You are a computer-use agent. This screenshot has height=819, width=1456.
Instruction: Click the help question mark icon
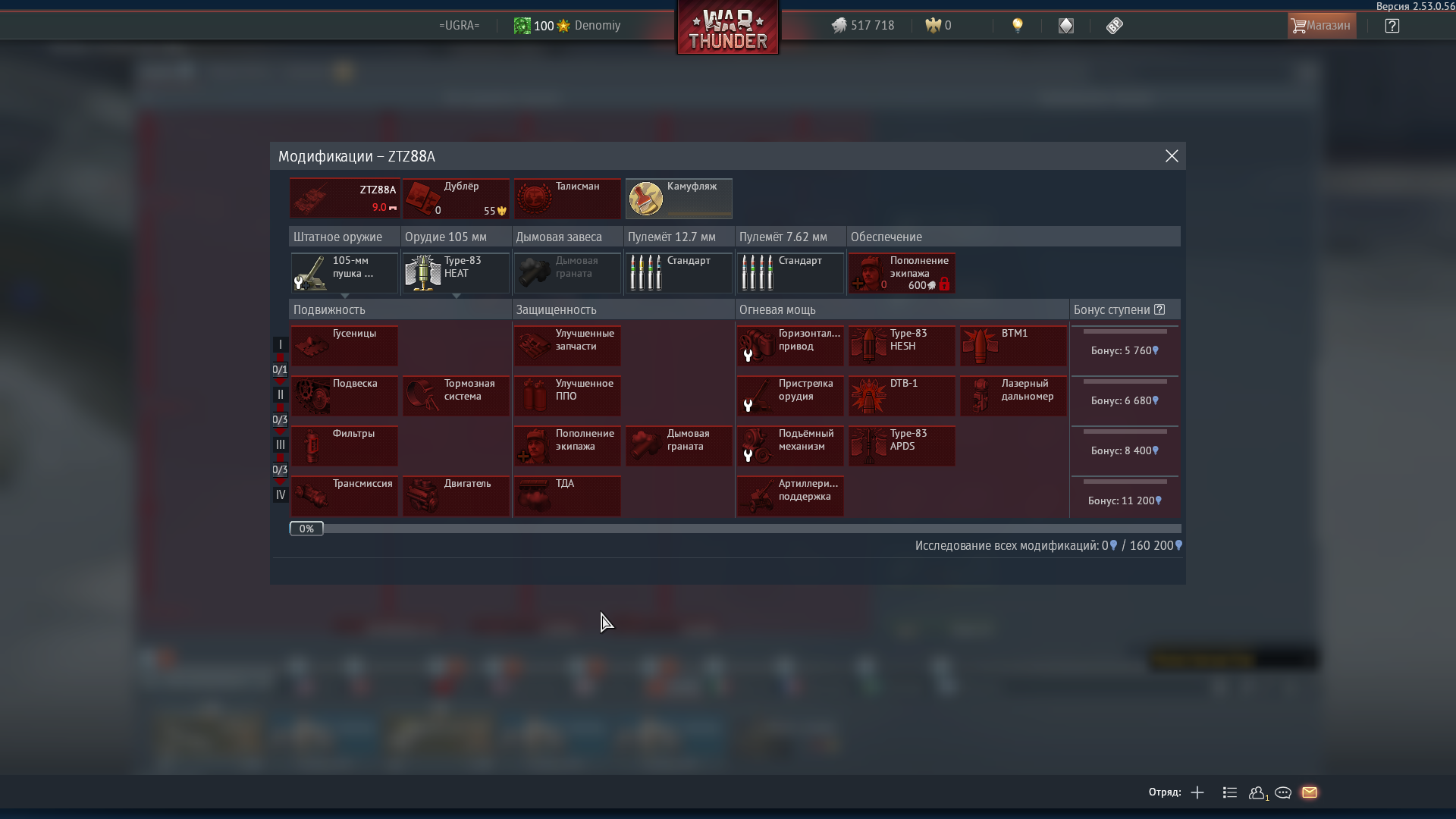click(1392, 26)
